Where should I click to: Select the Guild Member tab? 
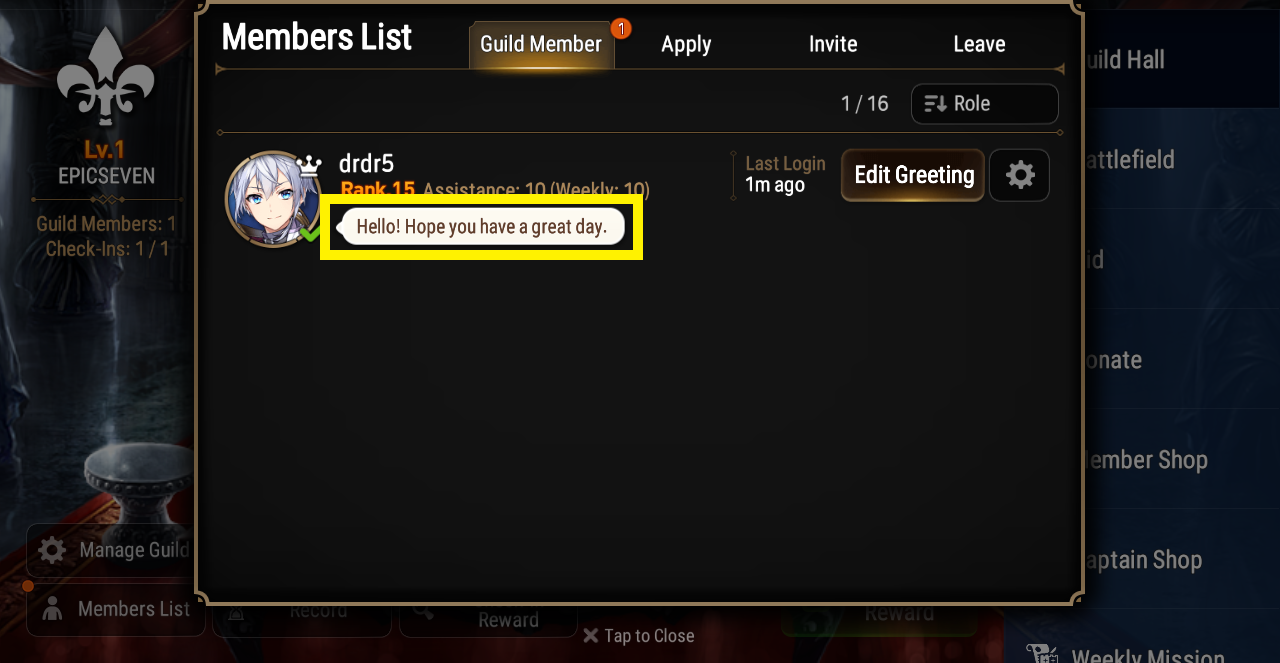click(x=541, y=45)
